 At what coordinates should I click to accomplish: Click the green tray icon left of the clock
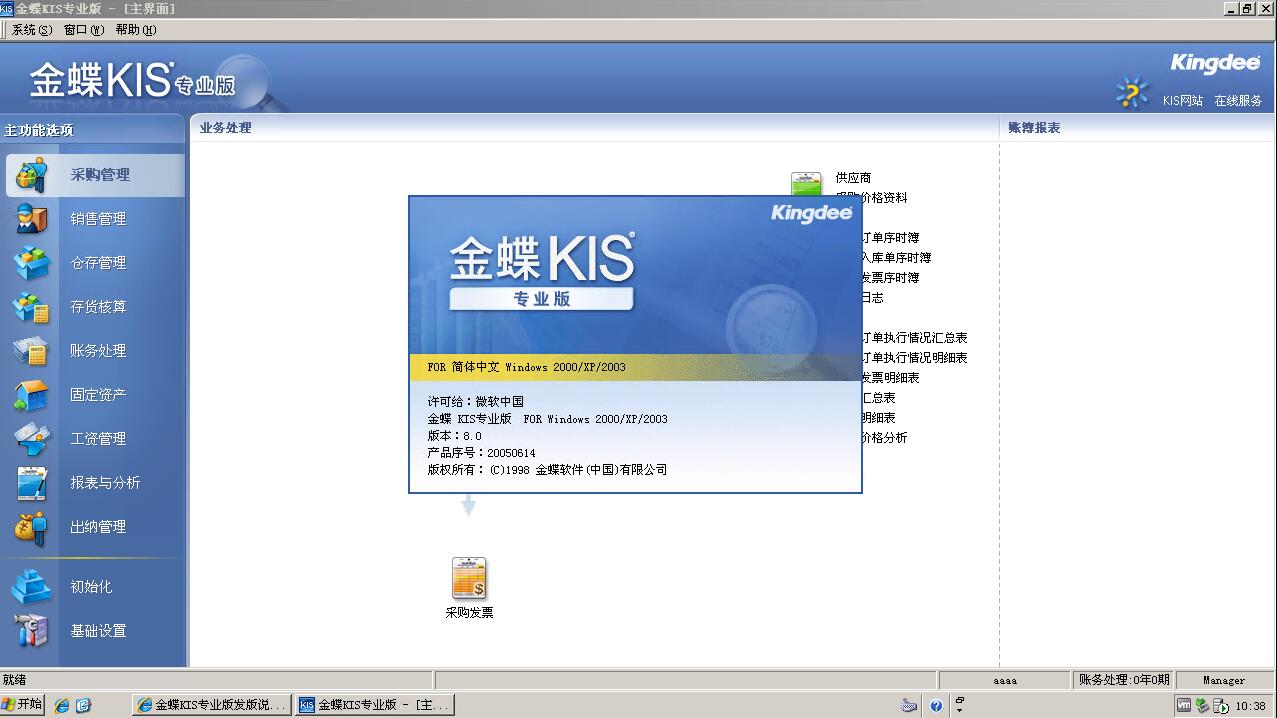[1203, 705]
